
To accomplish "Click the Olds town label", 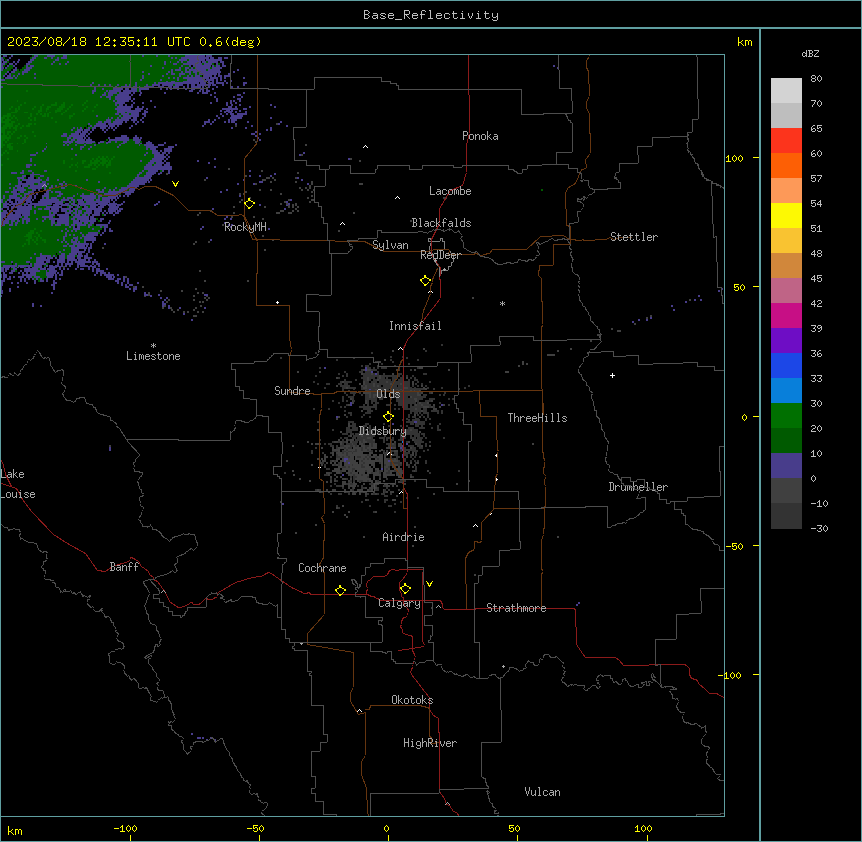I will [x=388, y=394].
